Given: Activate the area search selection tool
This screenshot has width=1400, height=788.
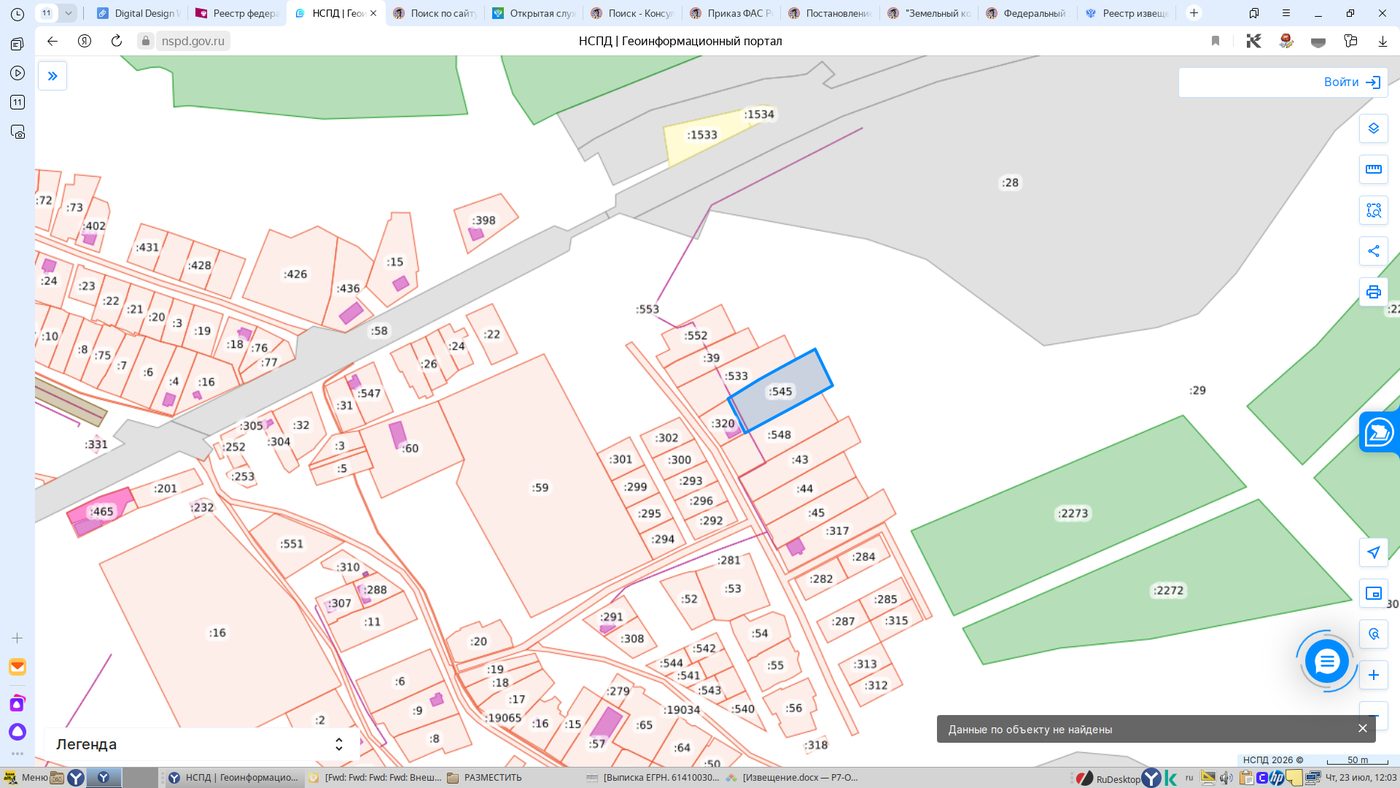Looking at the screenshot, I should coord(1373,210).
